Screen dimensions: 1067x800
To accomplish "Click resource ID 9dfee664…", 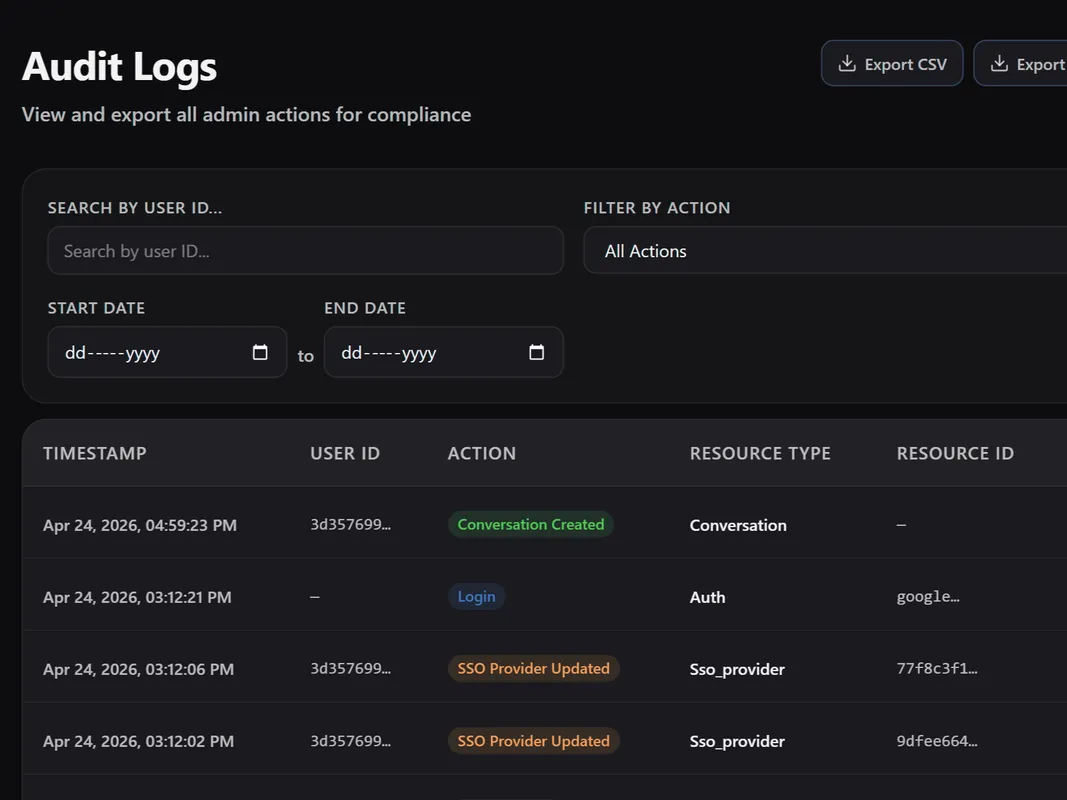I will coord(937,741).
